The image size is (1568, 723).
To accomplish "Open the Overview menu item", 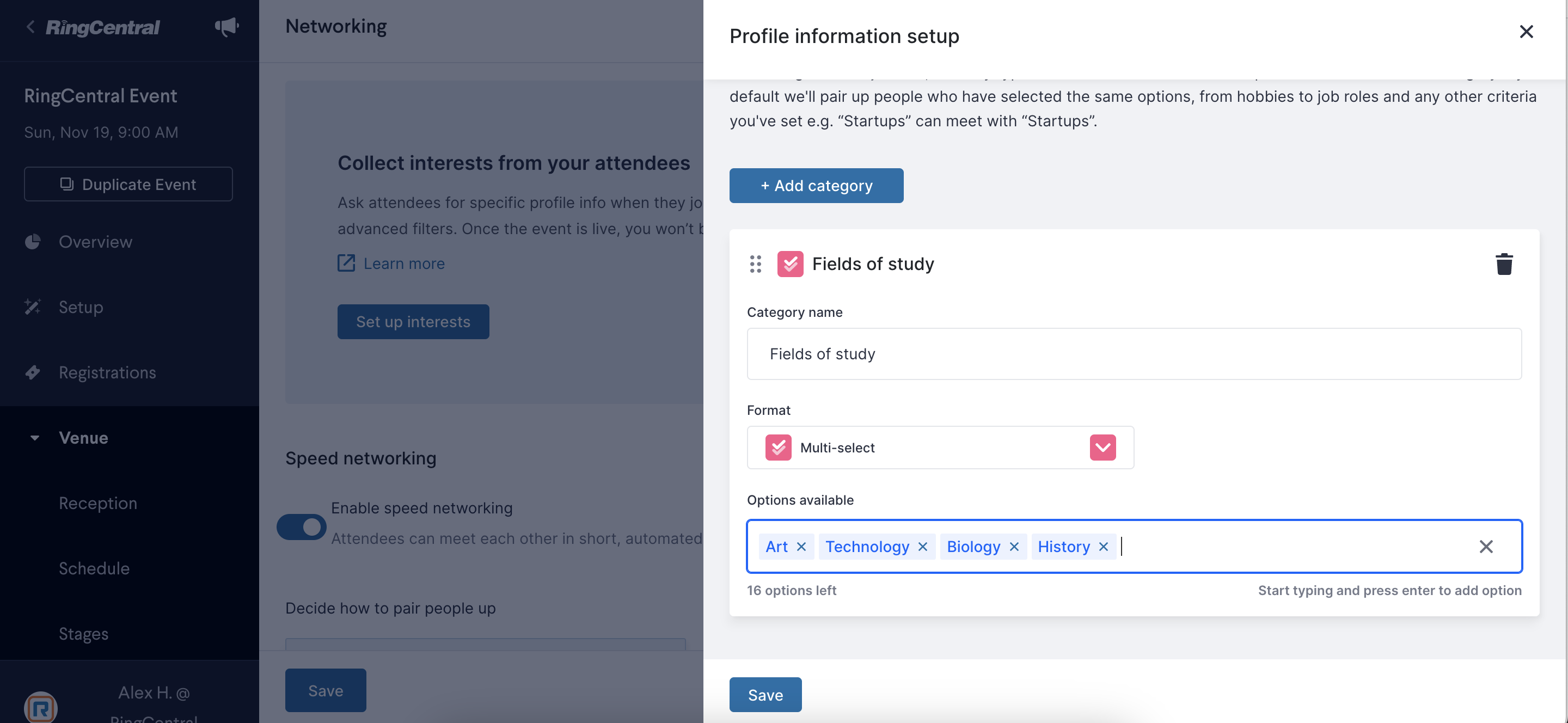I will tap(96, 242).
